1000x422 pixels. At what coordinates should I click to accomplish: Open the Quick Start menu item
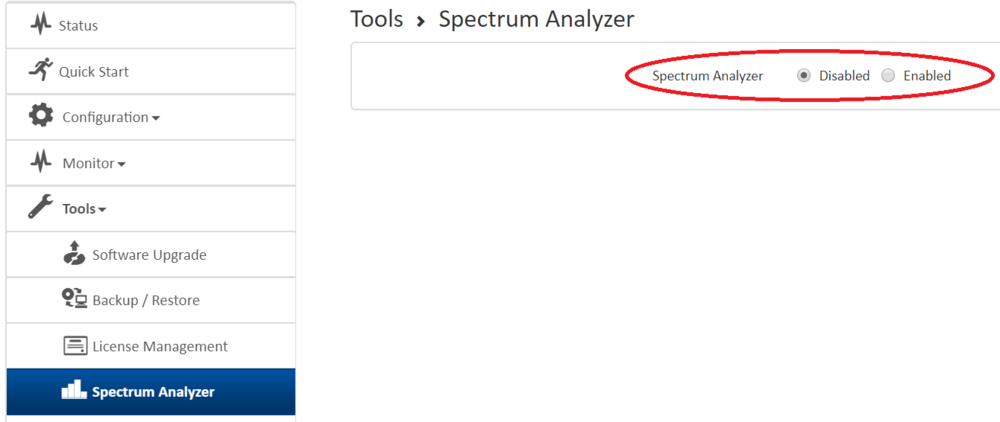point(94,71)
